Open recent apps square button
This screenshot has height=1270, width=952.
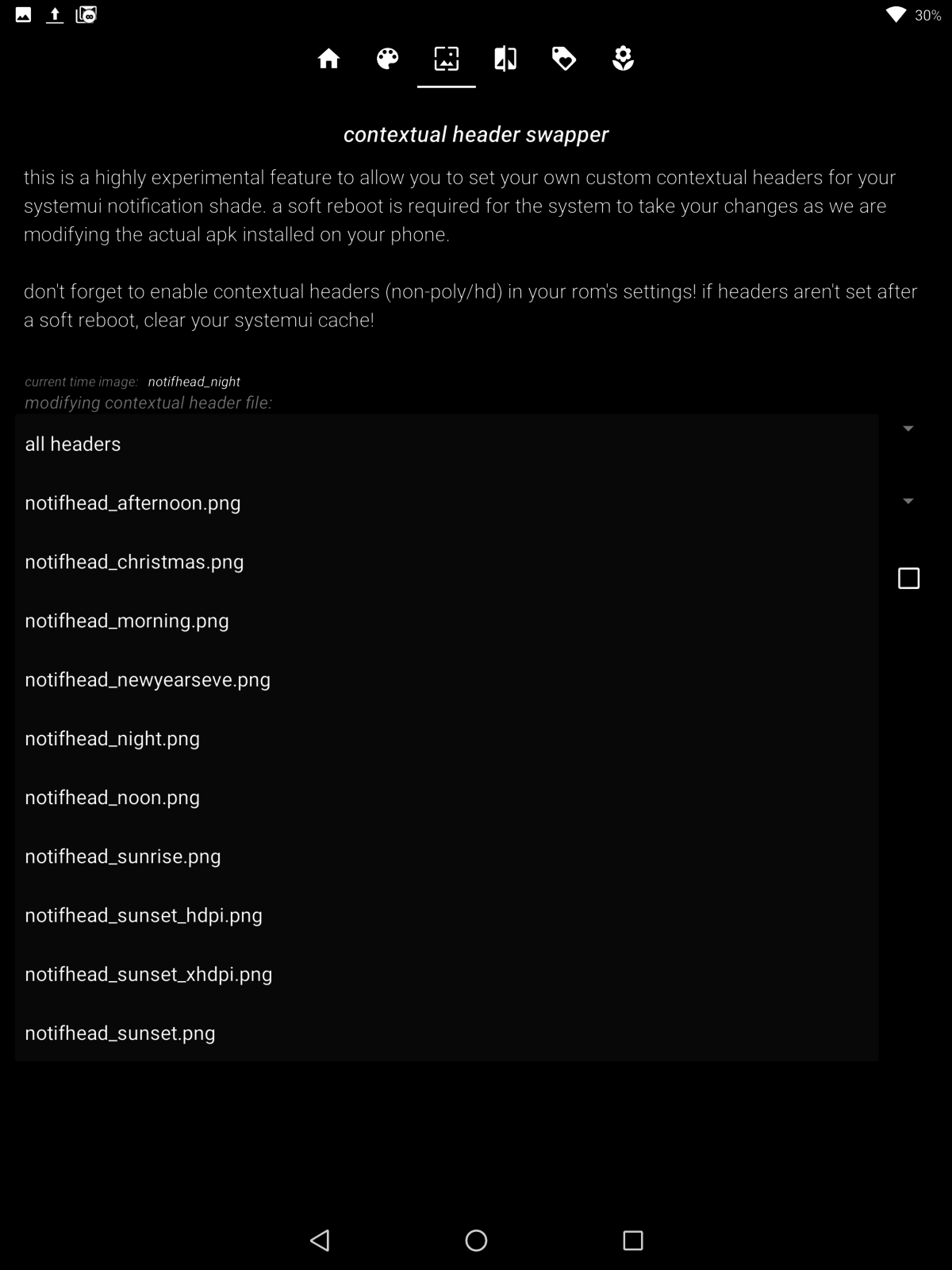coord(632,1240)
